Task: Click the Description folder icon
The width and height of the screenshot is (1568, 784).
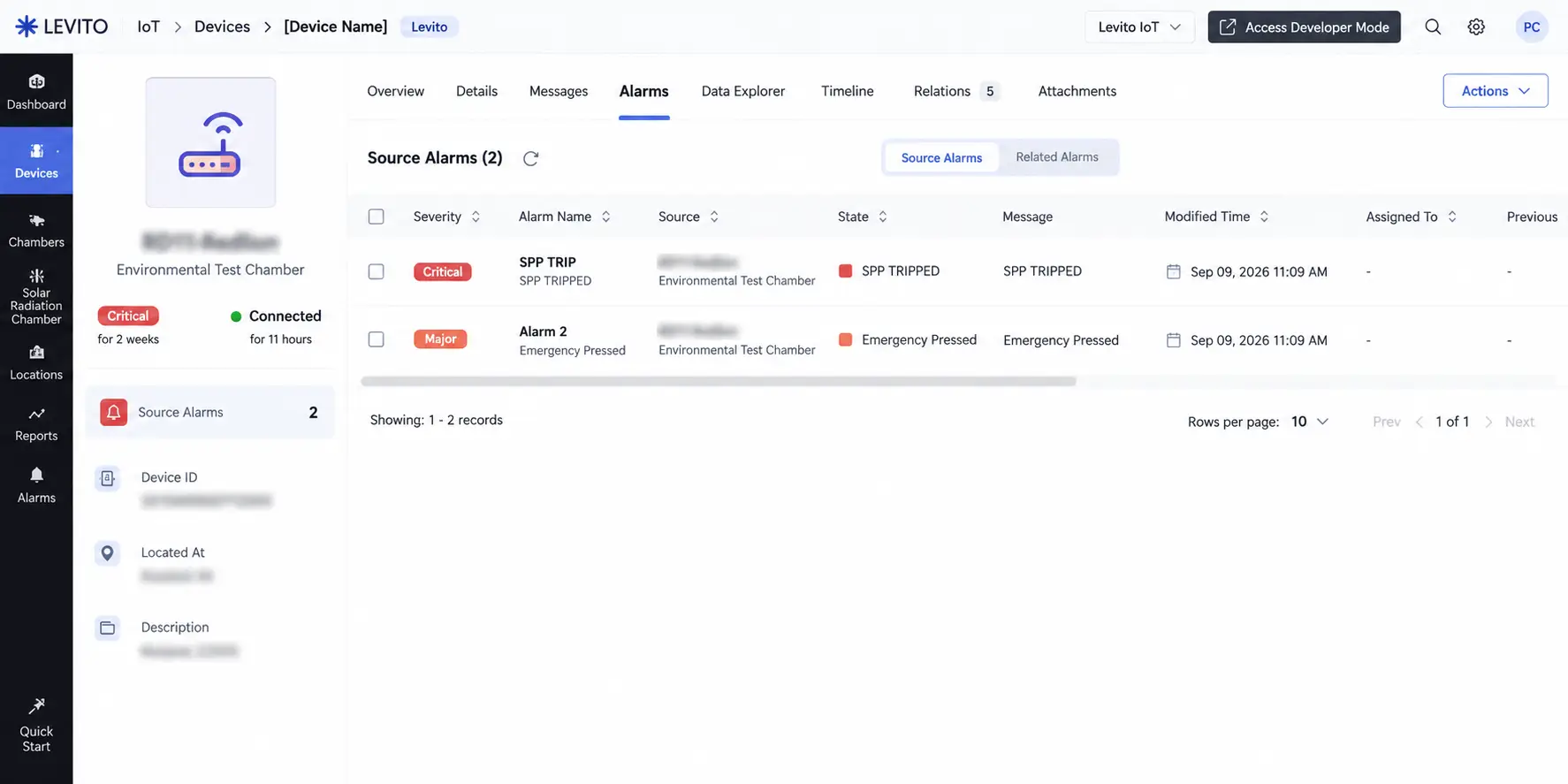Action: (x=107, y=628)
